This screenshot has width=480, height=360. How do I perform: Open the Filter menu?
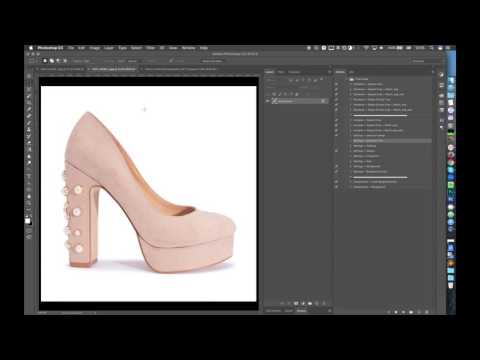(x=150, y=48)
